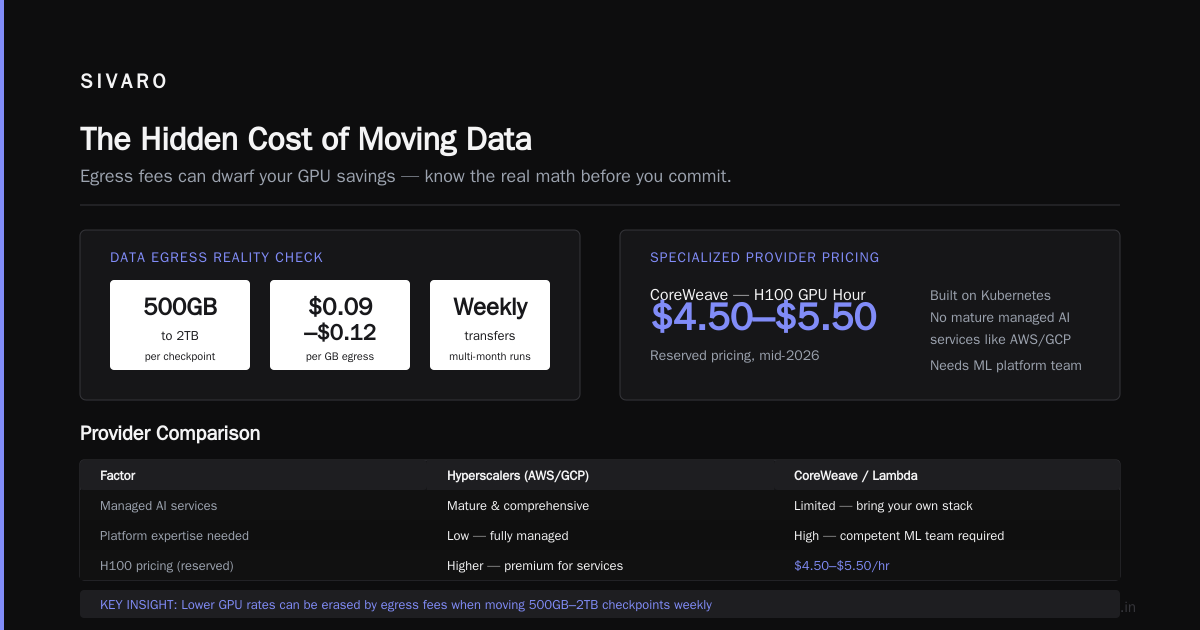This screenshot has height=630, width=1200.
Task: Click the subtitle starting 'Egress fees can dwarf'
Action: pos(406,177)
